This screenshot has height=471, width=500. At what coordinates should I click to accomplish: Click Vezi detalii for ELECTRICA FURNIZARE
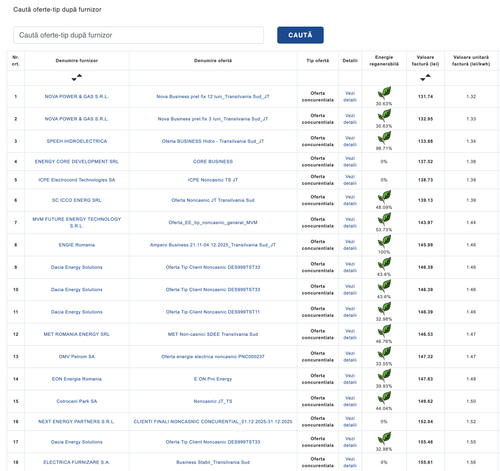point(350,462)
